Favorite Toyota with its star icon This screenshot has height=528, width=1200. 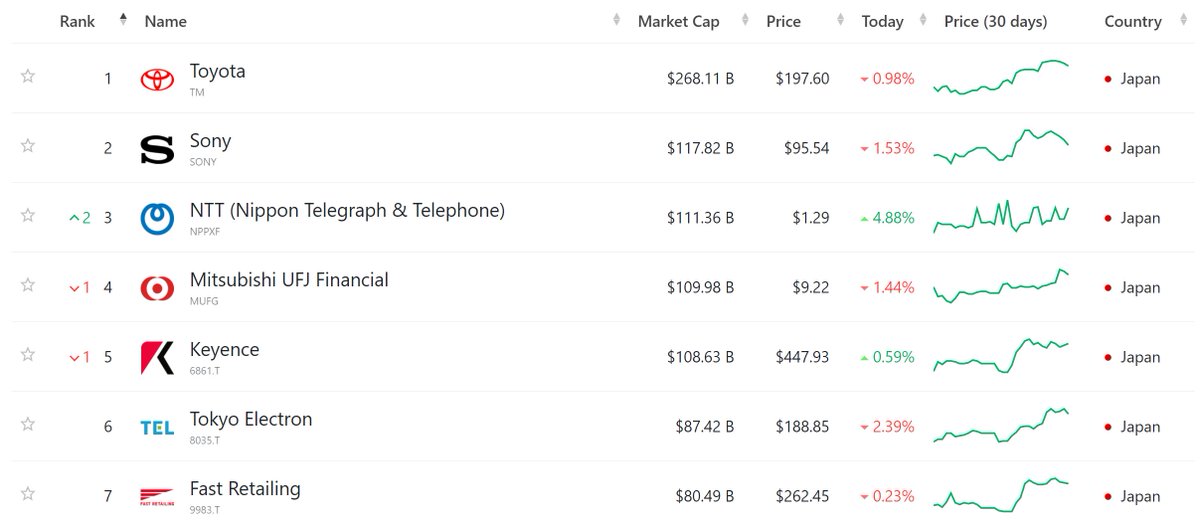[28, 76]
